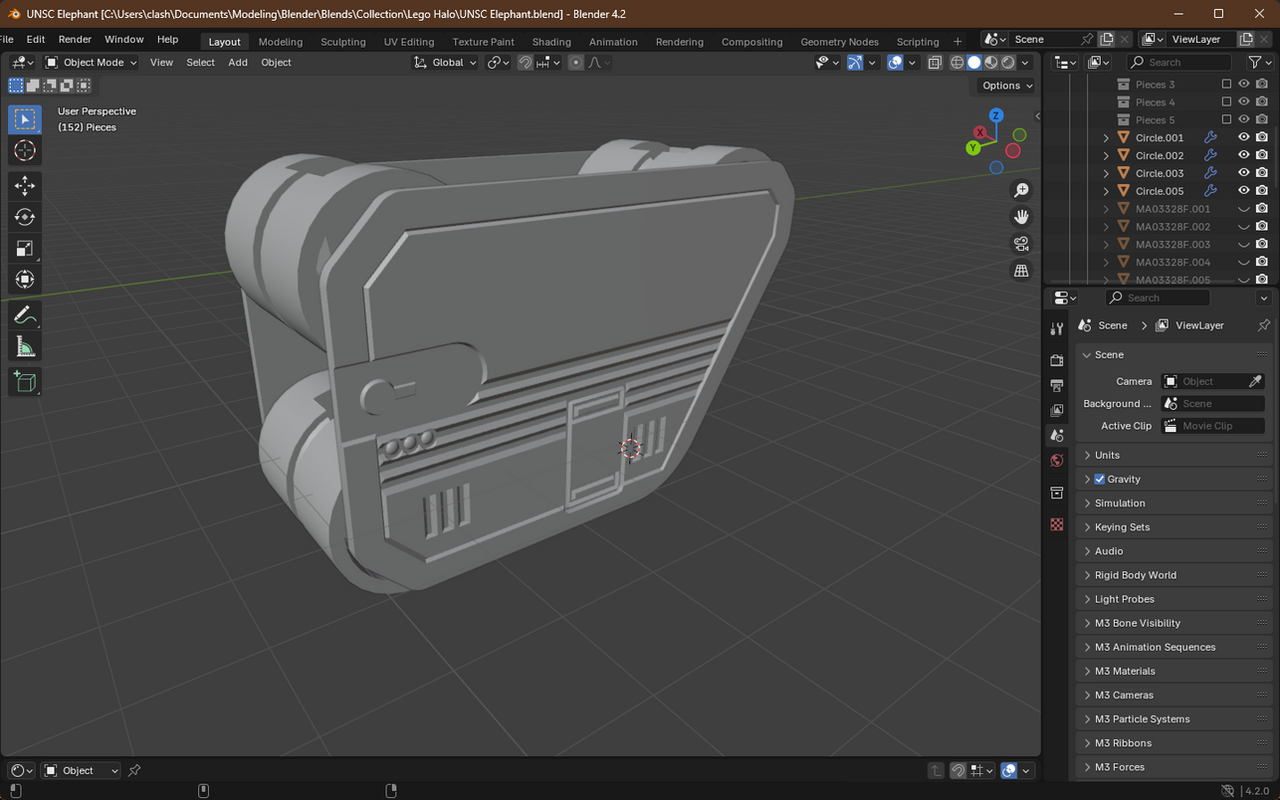Disable Circle.005 in renders via camera icon

pyautogui.click(x=1262, y=191)
